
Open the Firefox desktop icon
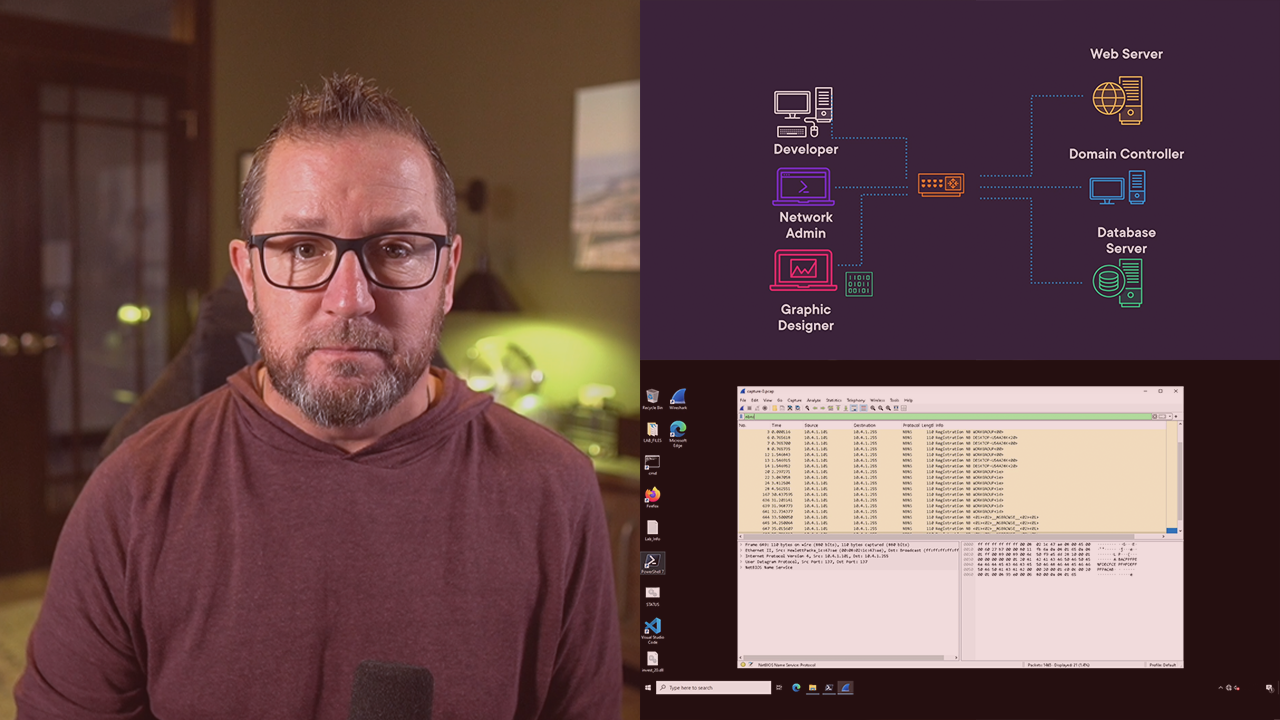pos(652,495)
